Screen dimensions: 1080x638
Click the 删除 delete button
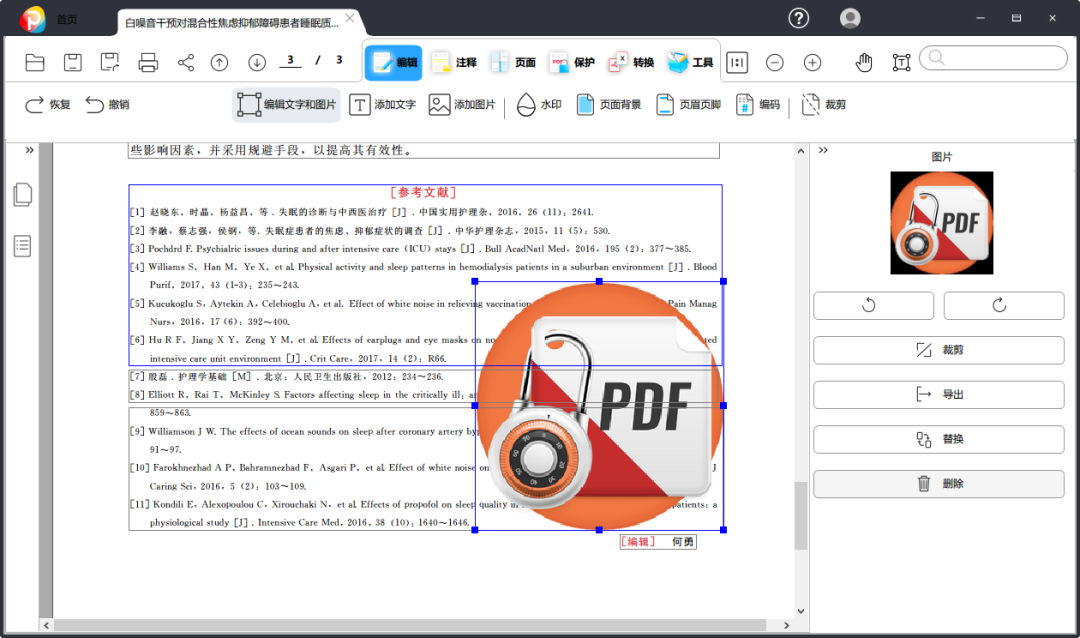[x=939, y=484]
